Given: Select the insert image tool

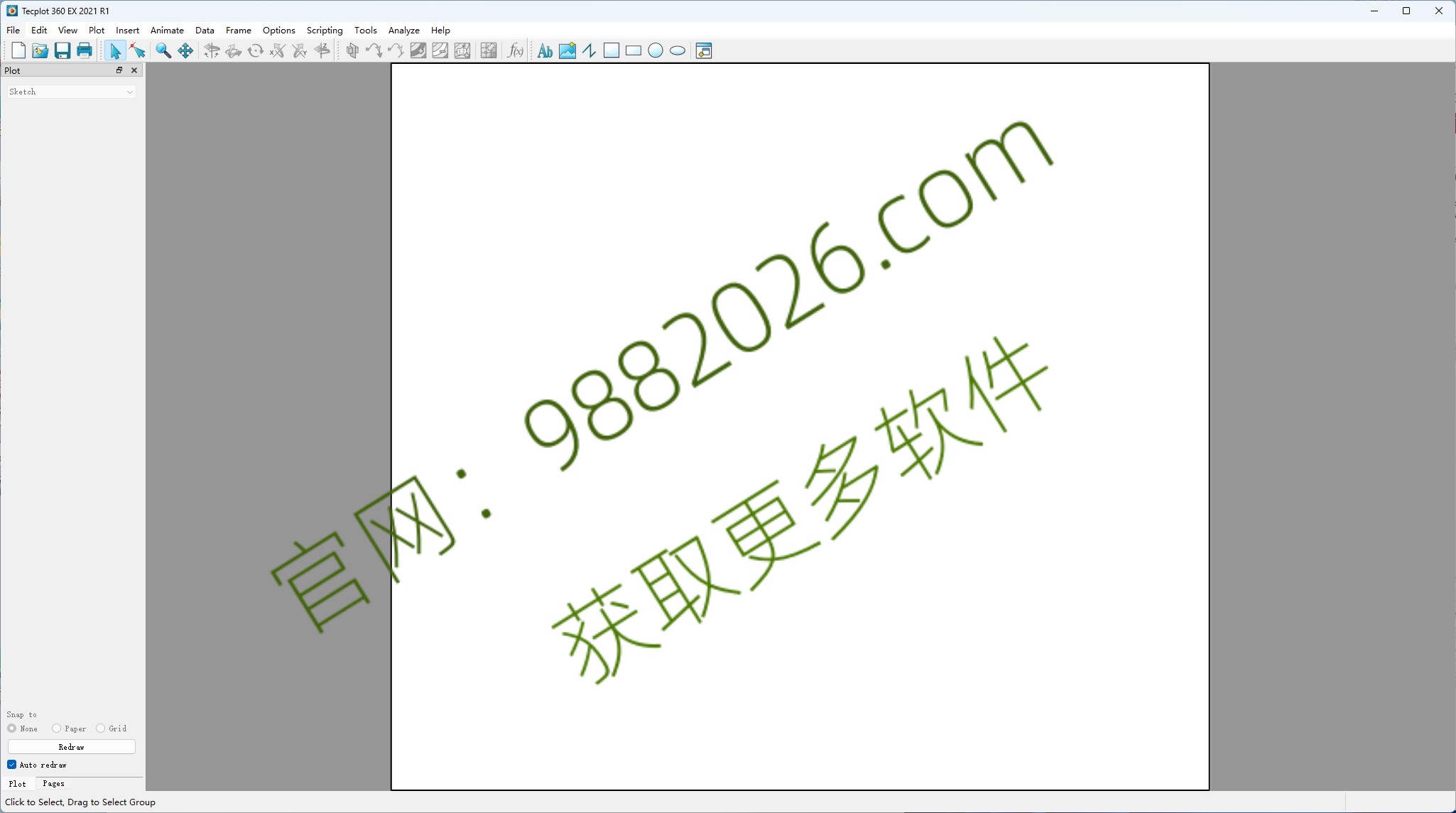Looking at the screenshot, I should click(x=567, y=50).
